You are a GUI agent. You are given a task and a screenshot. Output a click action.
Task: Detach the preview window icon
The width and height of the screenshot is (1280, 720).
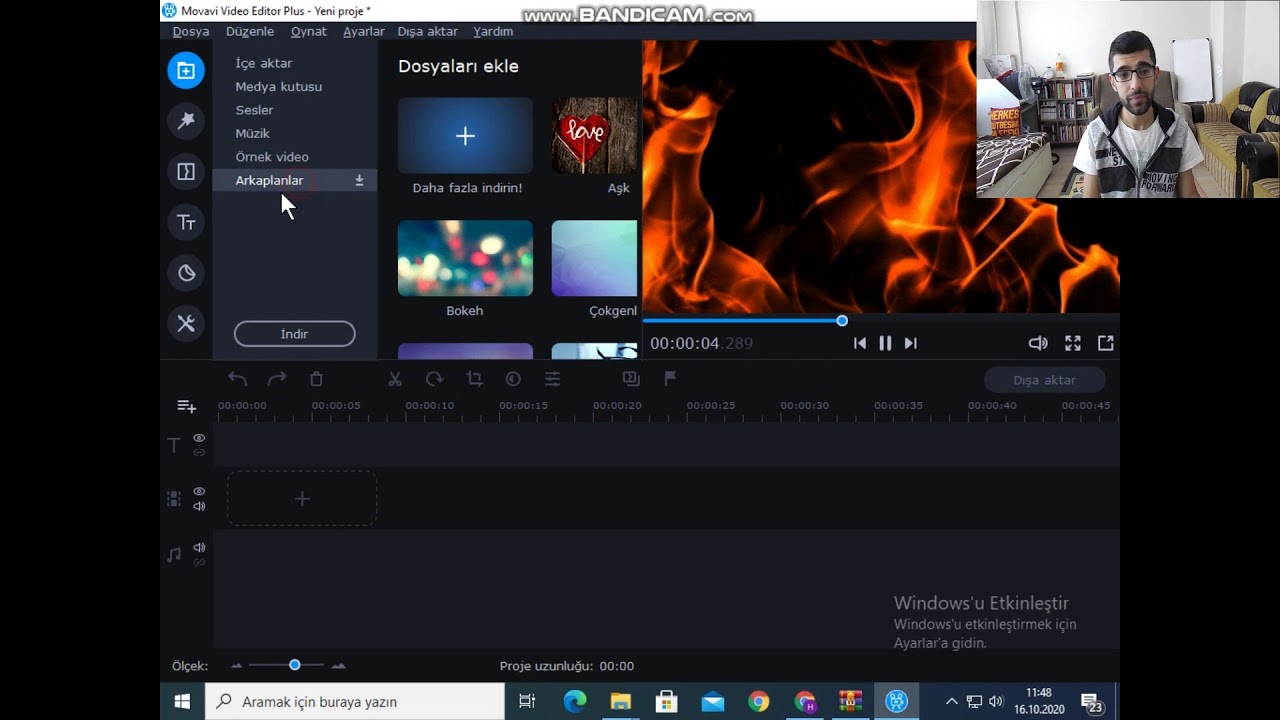[1106, 343]
